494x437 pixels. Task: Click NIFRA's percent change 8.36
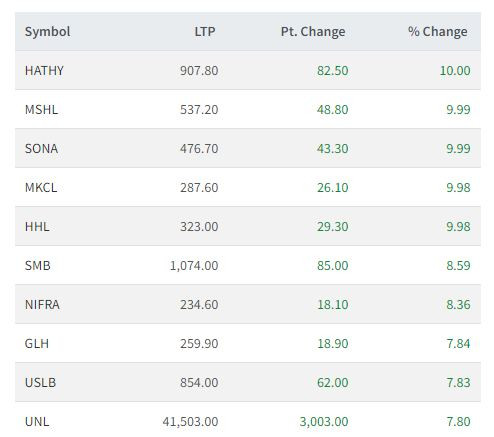pos(458,304)
